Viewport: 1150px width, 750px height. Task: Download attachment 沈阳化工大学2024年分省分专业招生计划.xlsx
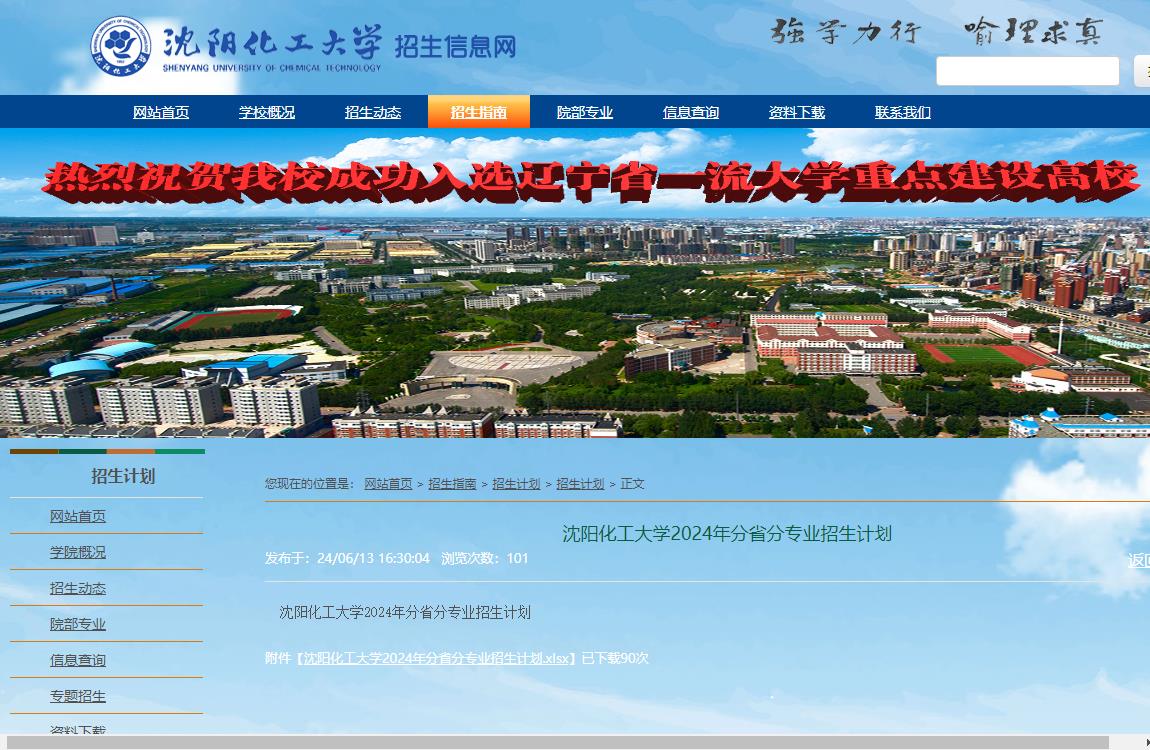coord(436,658)
